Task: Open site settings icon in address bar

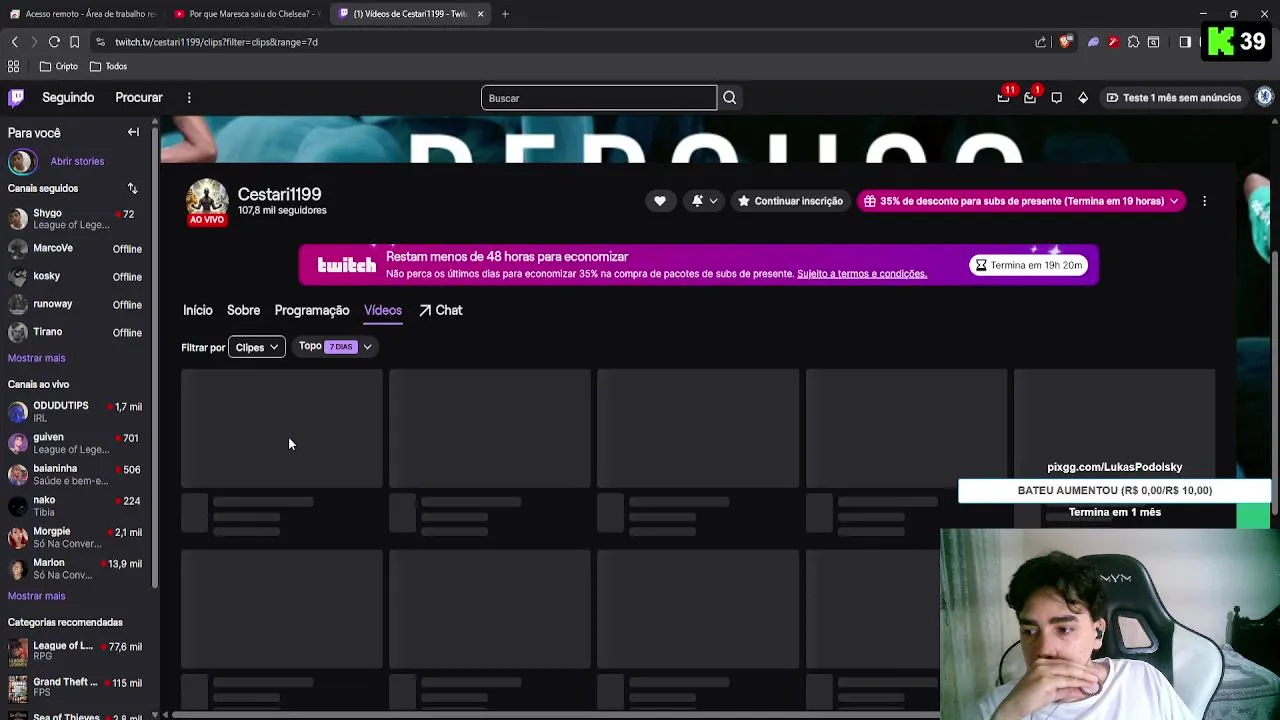Action: coord(100,42)
